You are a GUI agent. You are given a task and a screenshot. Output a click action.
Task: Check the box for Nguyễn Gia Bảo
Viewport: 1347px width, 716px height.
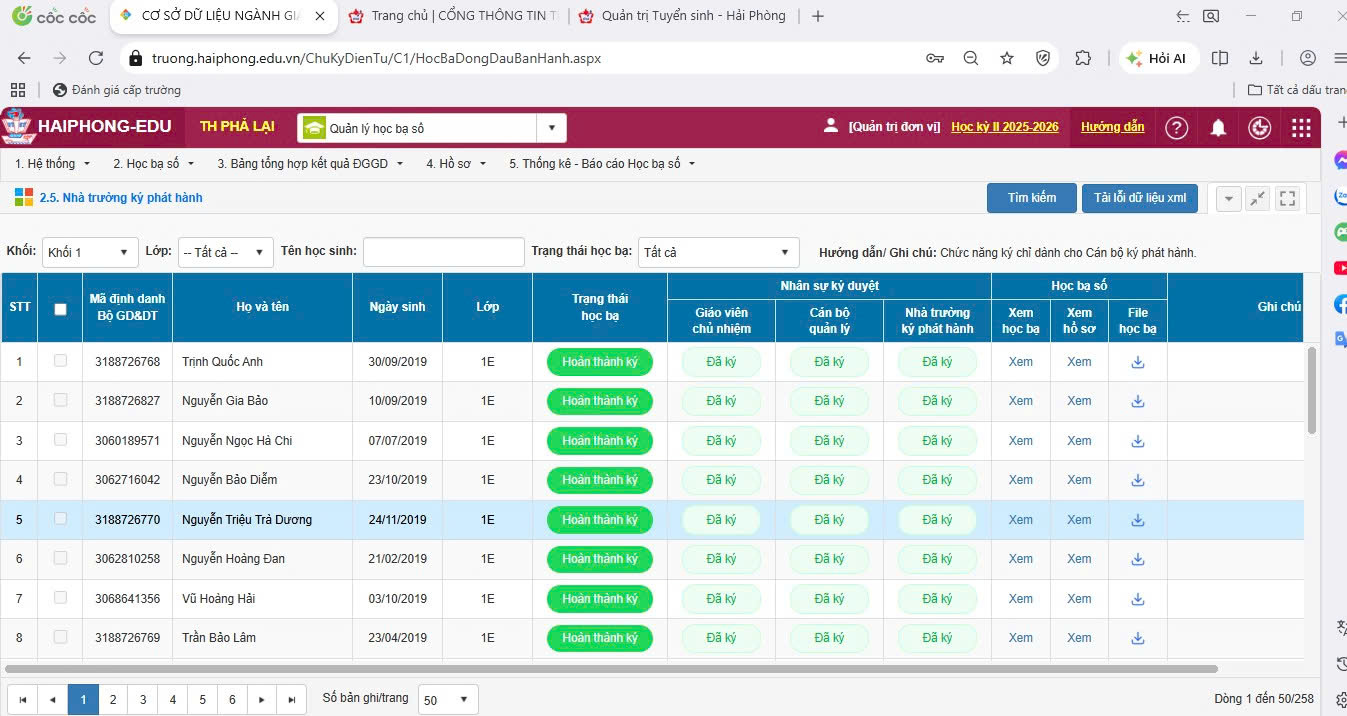point(60,400)
